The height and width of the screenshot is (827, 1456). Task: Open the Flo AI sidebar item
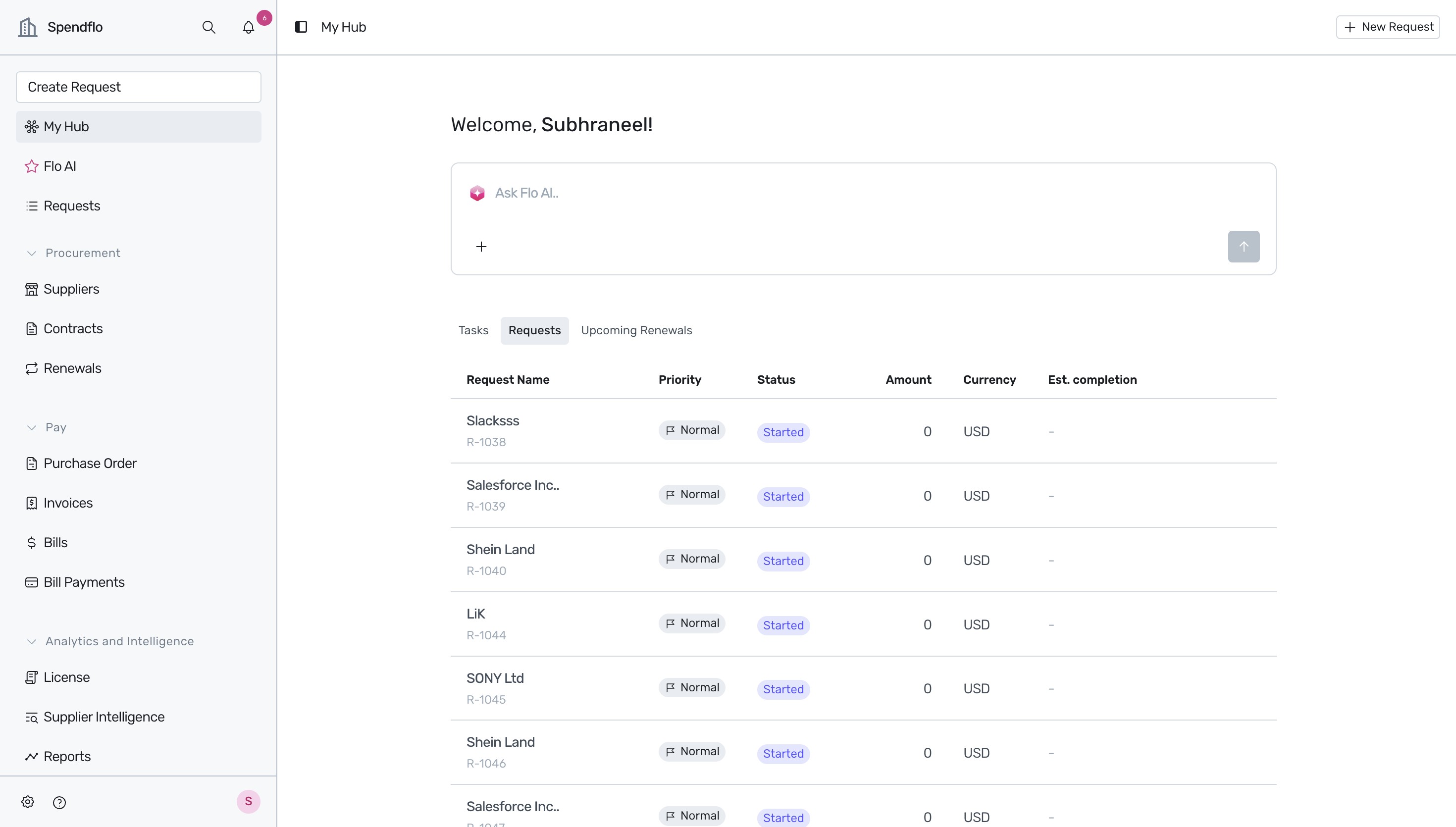139,166
